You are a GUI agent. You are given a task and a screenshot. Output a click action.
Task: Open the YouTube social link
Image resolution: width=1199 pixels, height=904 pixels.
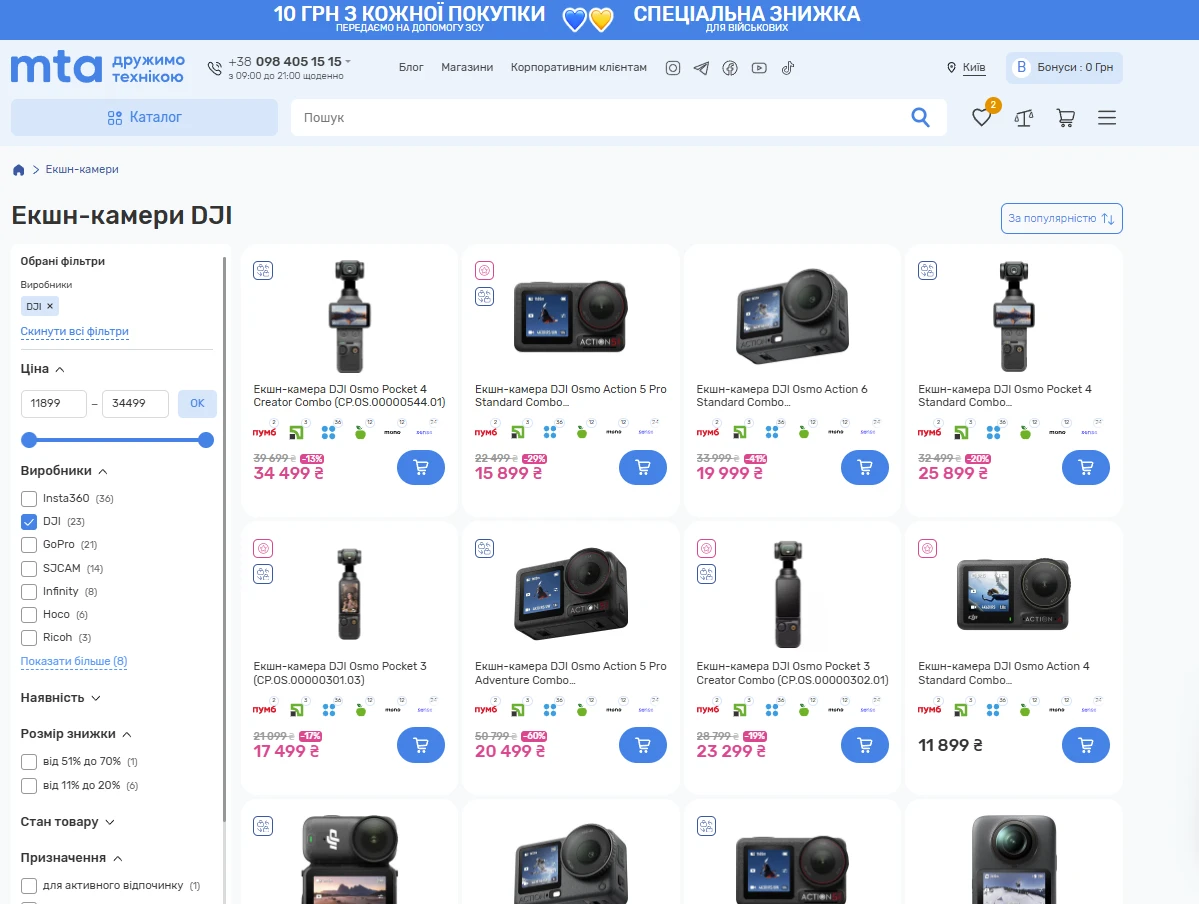759,68
